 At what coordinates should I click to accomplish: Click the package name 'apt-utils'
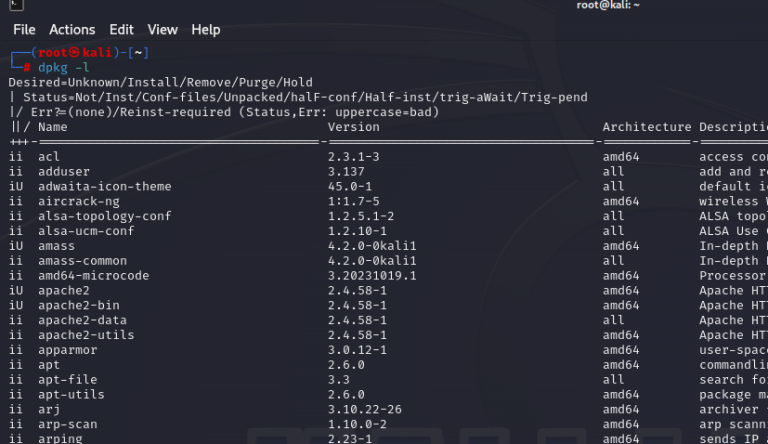[72, 395]
